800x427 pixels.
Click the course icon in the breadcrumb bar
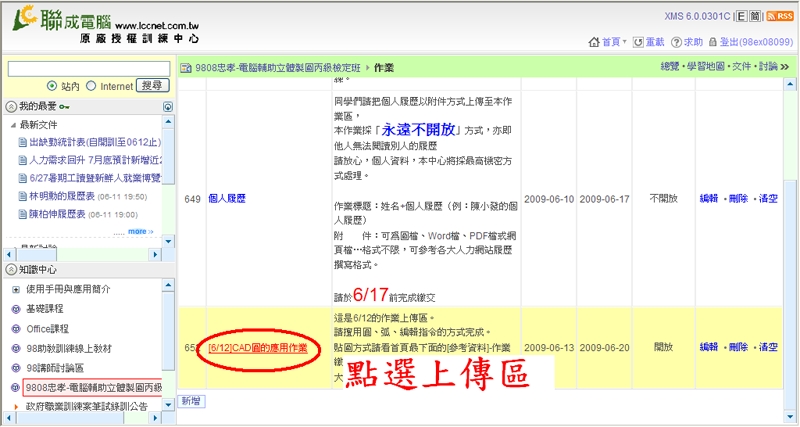click(185, 67)
